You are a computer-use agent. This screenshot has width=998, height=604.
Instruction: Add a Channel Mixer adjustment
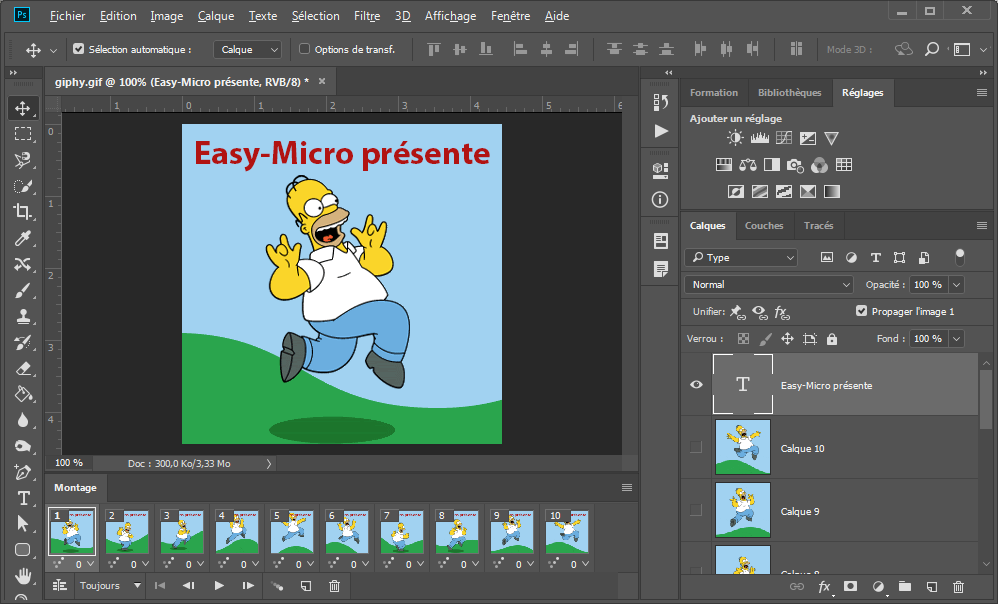820,165
